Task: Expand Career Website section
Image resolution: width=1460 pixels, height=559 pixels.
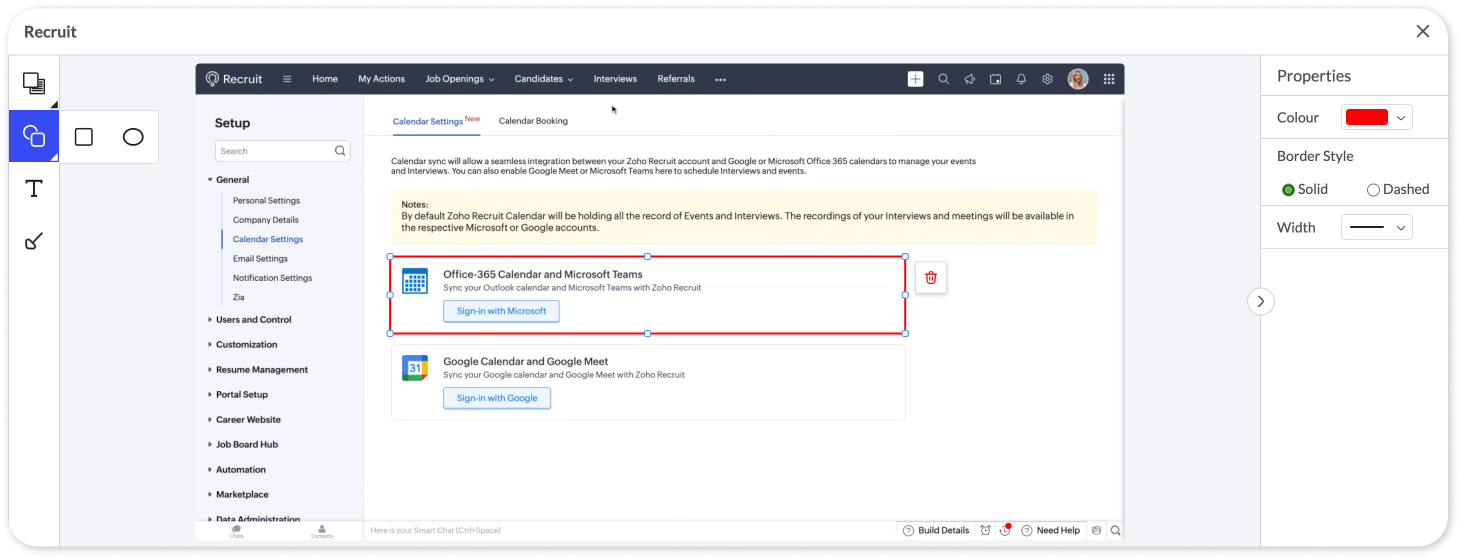Action: [244, 420]
